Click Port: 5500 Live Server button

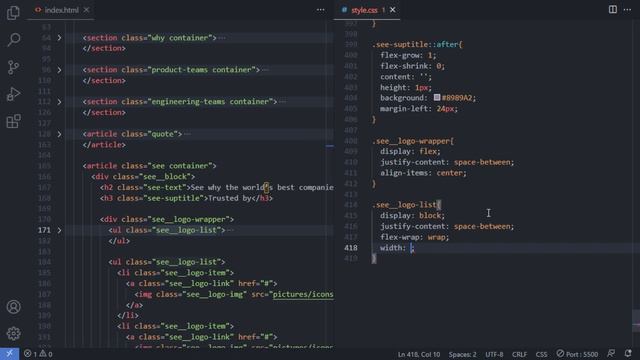577,354
